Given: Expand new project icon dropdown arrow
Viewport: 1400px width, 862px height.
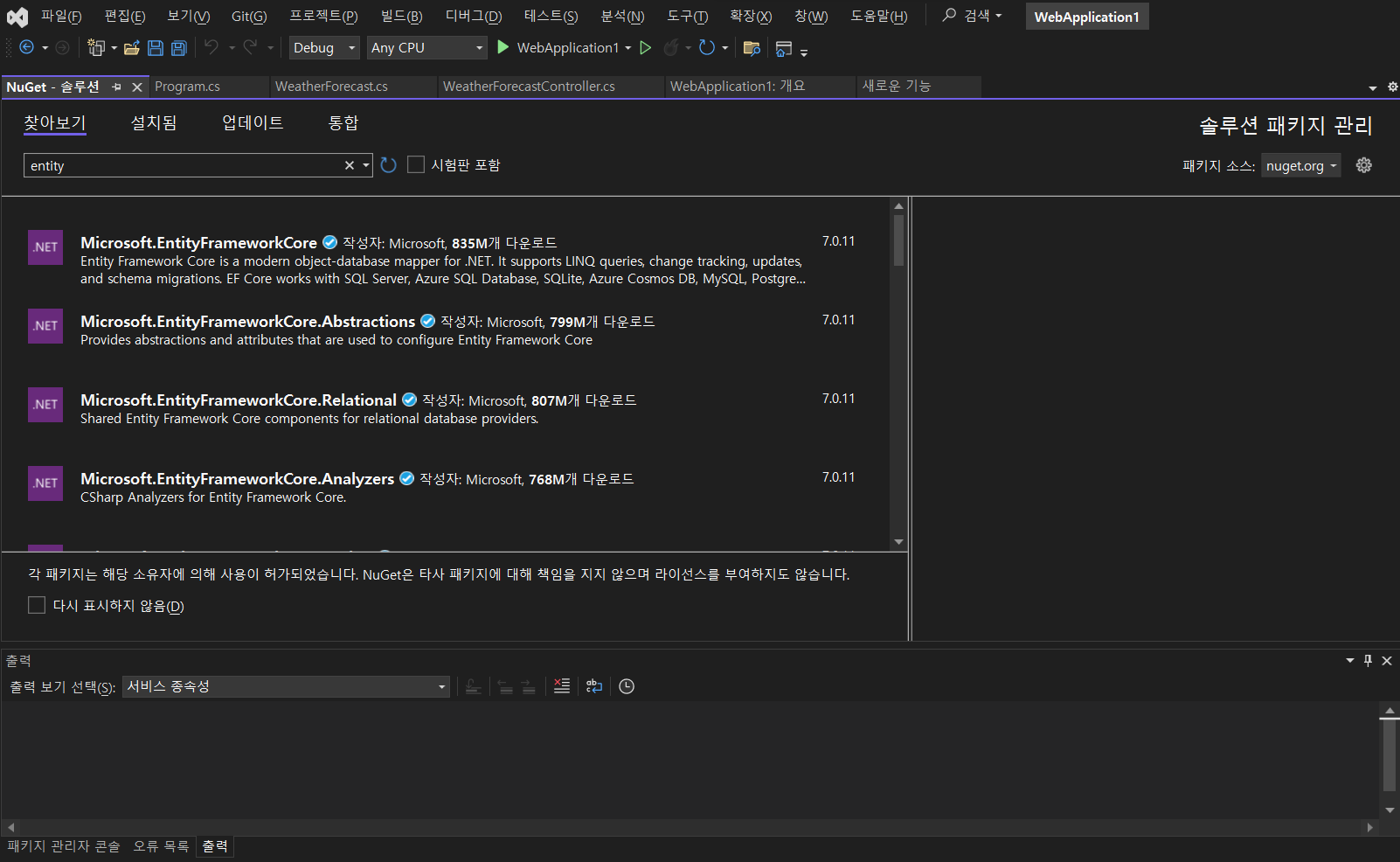Looking at the screenshot, I should (114, 48).
